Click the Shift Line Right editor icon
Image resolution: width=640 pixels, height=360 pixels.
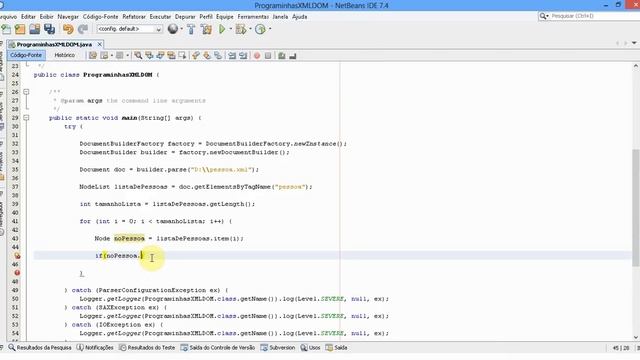click(243, 56)
